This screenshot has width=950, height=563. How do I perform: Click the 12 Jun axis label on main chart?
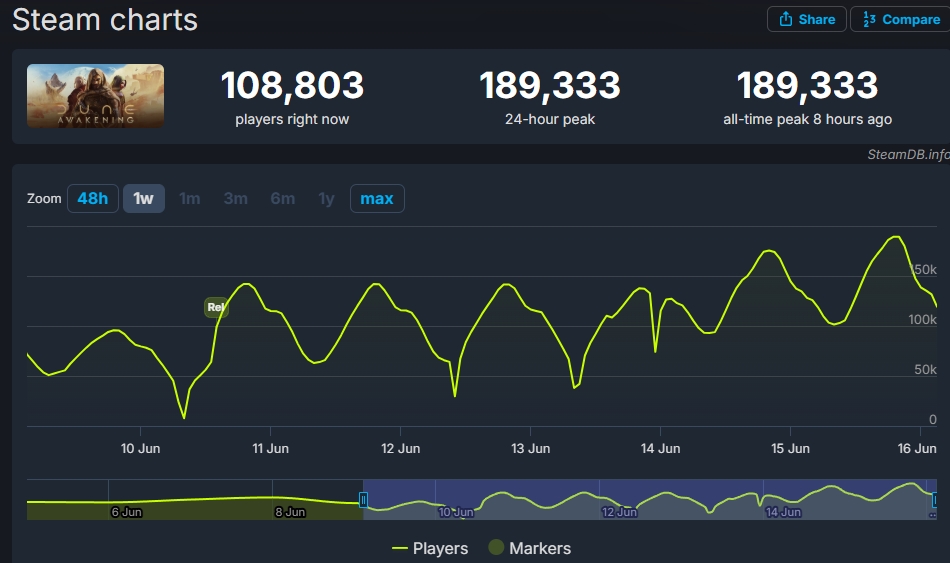(400, 448)
